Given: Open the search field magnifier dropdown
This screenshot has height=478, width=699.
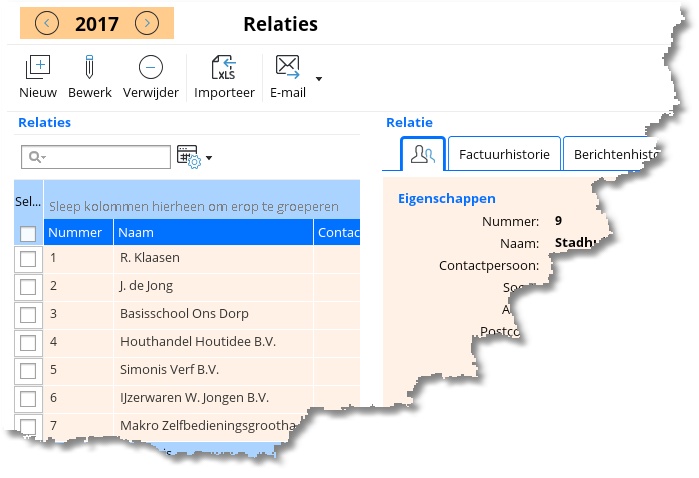Looking at the screenshot, I should [37, 157].
